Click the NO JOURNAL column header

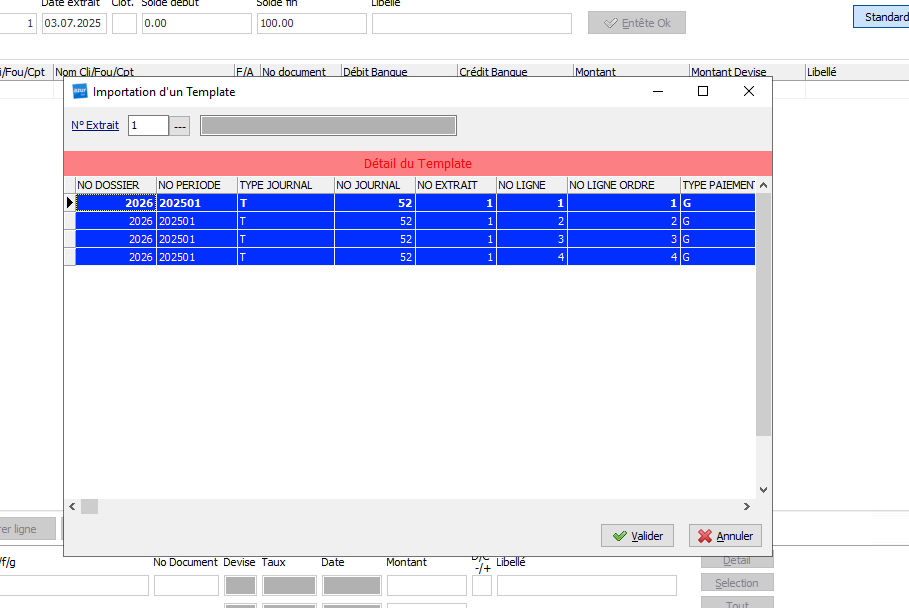point(375,185)
